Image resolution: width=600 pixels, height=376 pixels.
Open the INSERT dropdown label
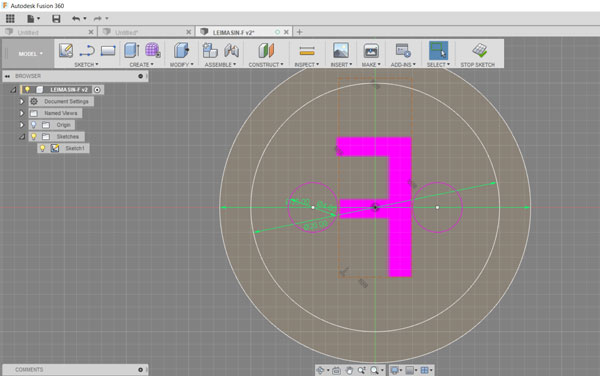(x=341, y=65)
